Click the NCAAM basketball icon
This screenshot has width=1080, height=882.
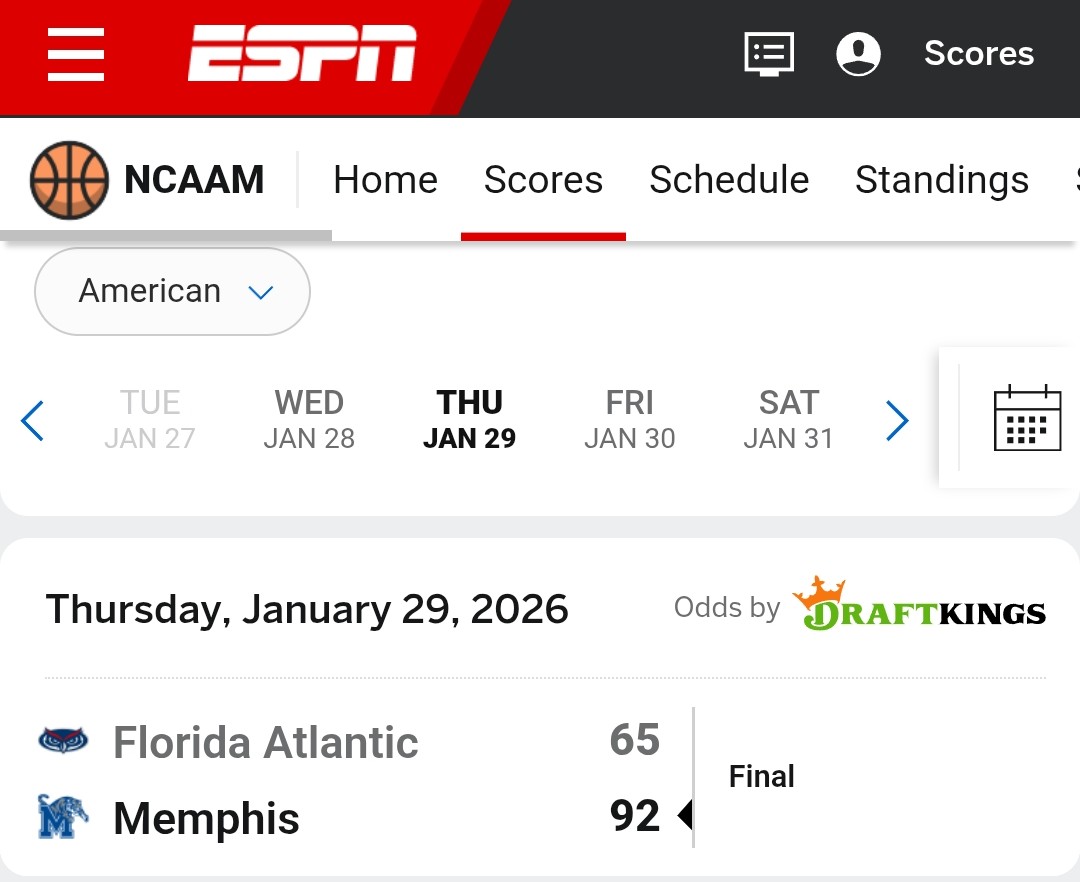(x=69, y=180)
